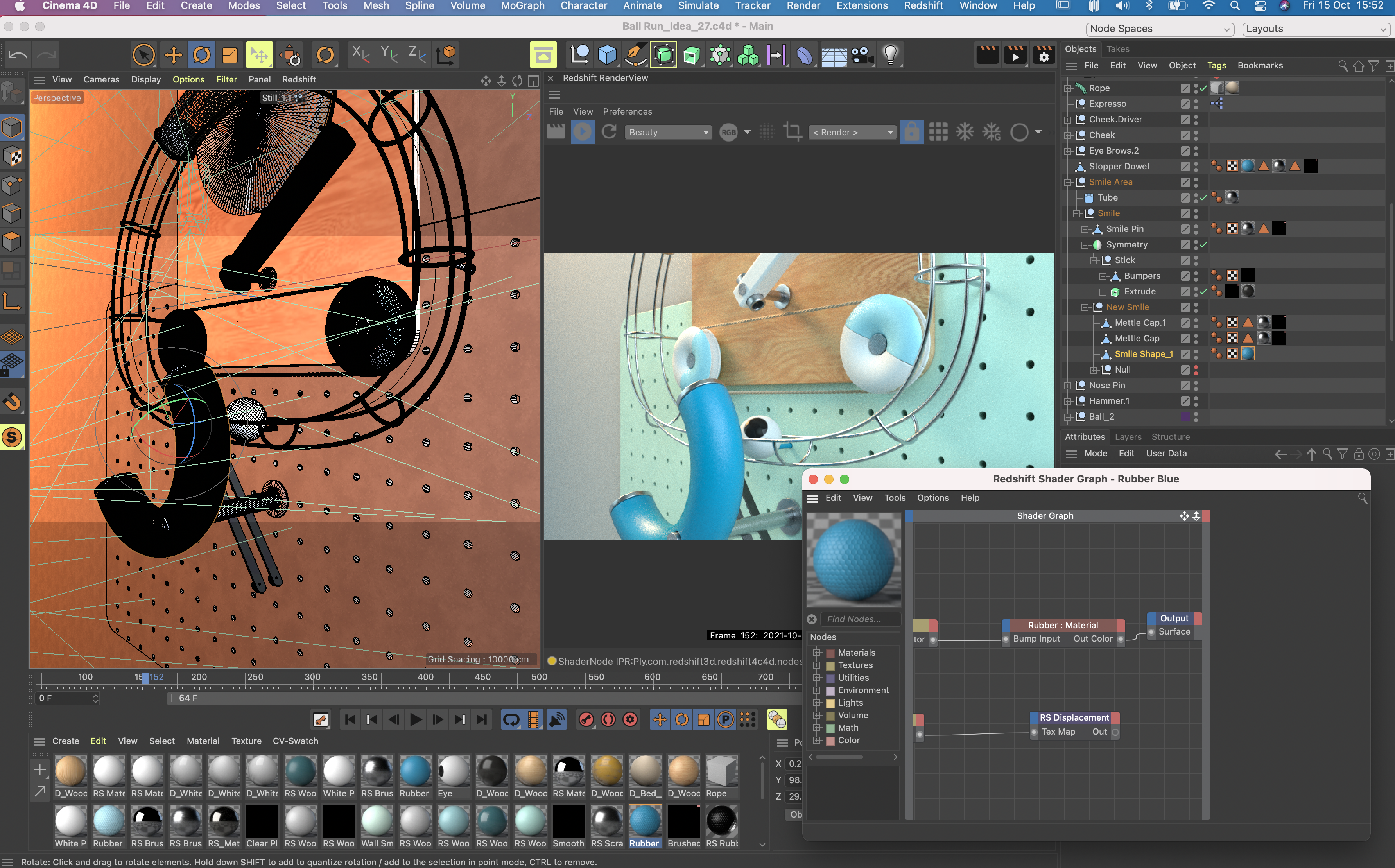Open Preferences in Redshift RenderView

[x=627, y=111]
